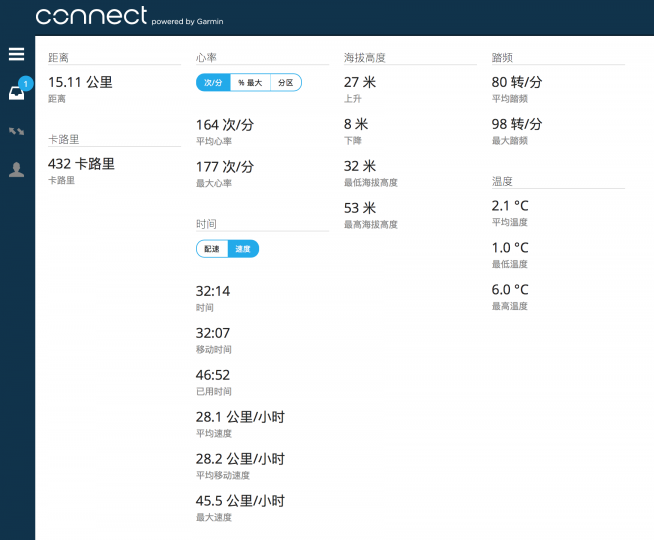Click the 32 米 minimum altitude value
Viewport: 654px width, 540px height.
[x=360, y=166]
